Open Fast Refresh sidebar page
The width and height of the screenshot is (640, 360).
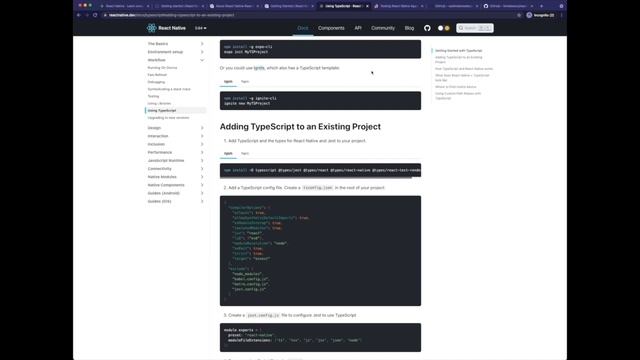click(x=157, y=75)
